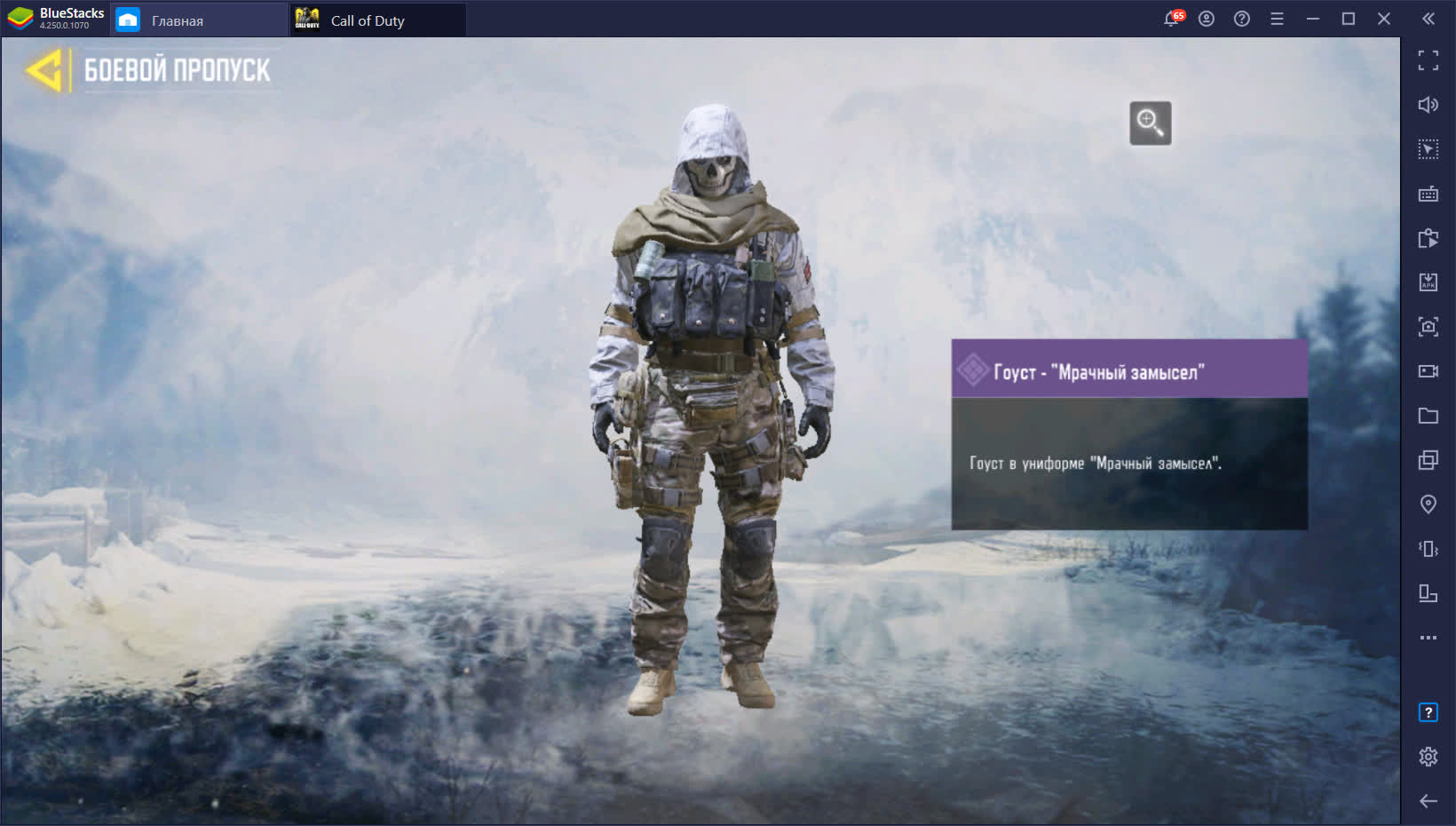Open BlueStacks hamburger menu
This screenshot has width=1456, height=826.
(1278, 19)
